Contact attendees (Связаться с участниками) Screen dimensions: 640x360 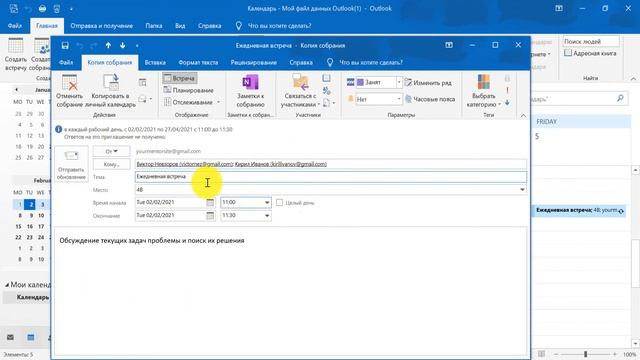(300, 91)
